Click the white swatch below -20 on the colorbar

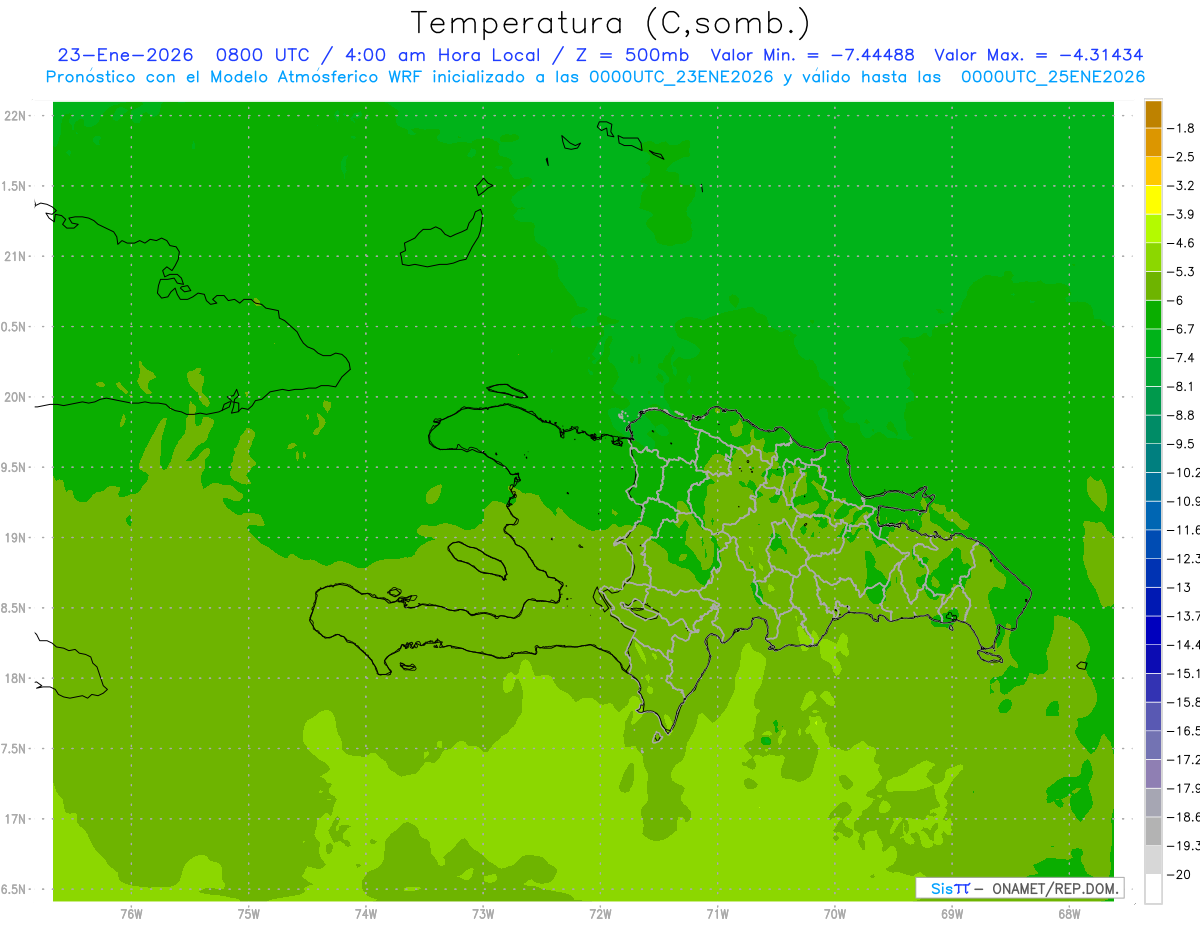point(1153,889)
